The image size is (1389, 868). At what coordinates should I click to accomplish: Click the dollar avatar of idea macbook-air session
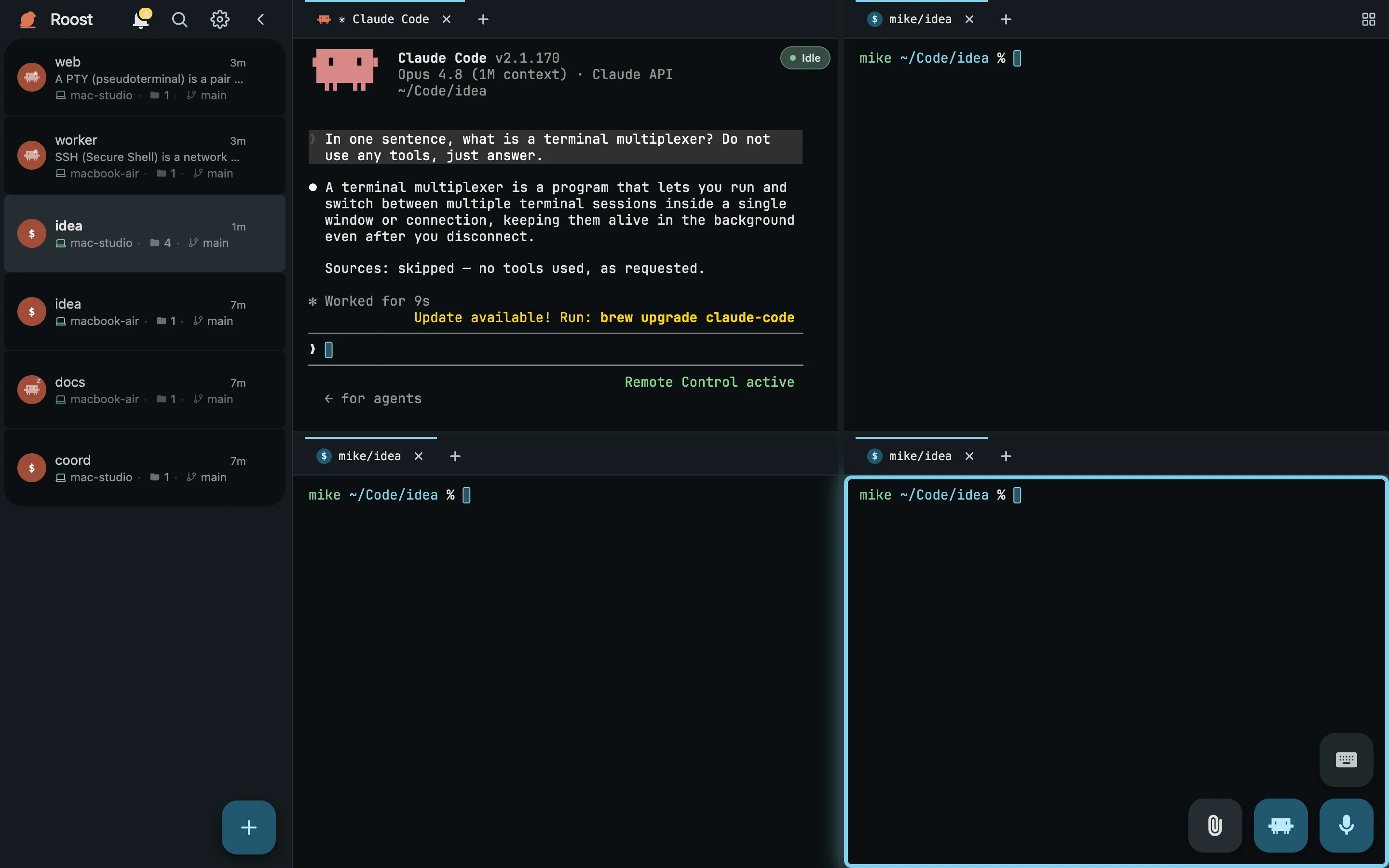point(31,311)
